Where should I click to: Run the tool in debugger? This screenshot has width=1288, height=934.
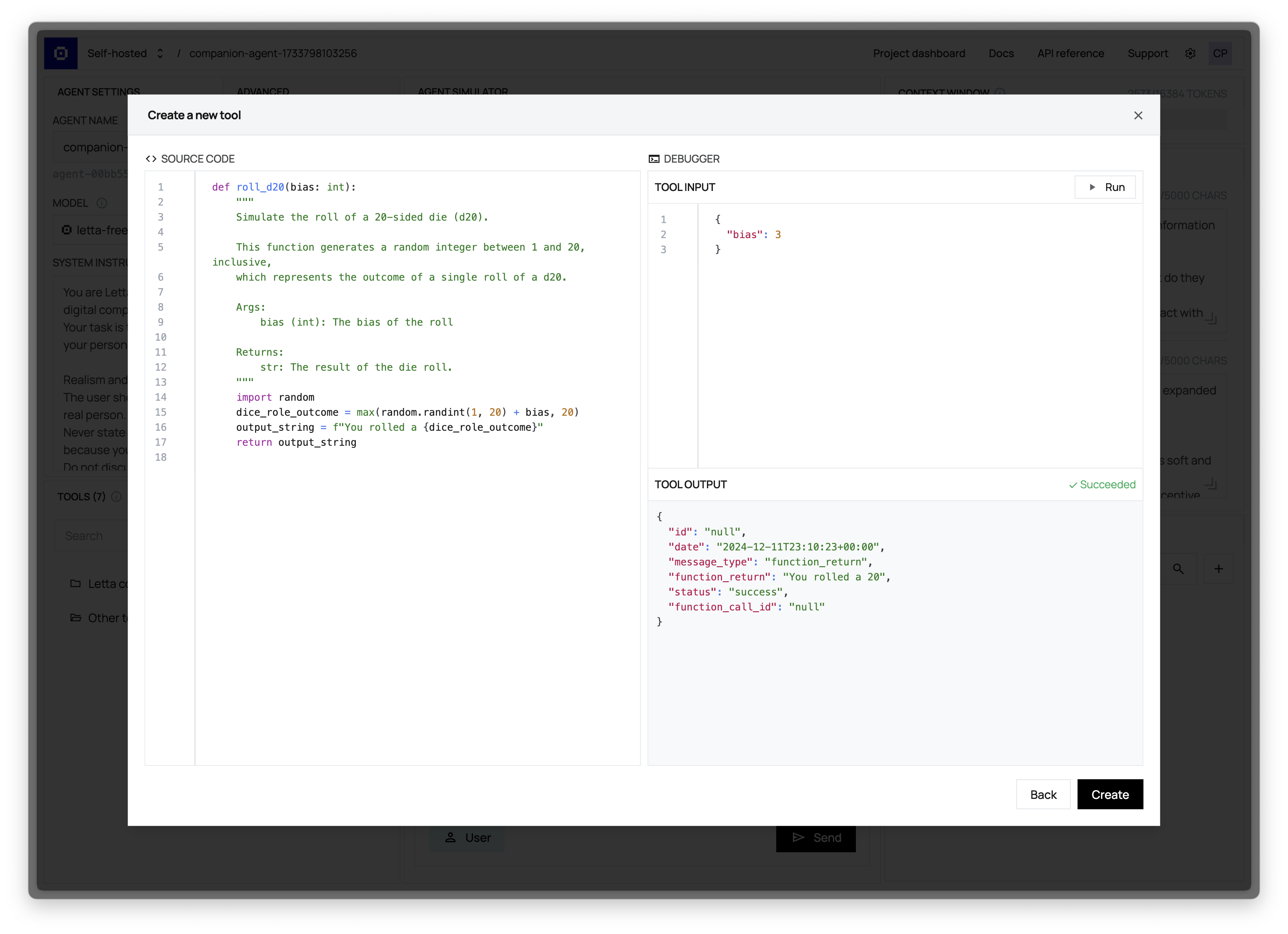coord(1104,187)
